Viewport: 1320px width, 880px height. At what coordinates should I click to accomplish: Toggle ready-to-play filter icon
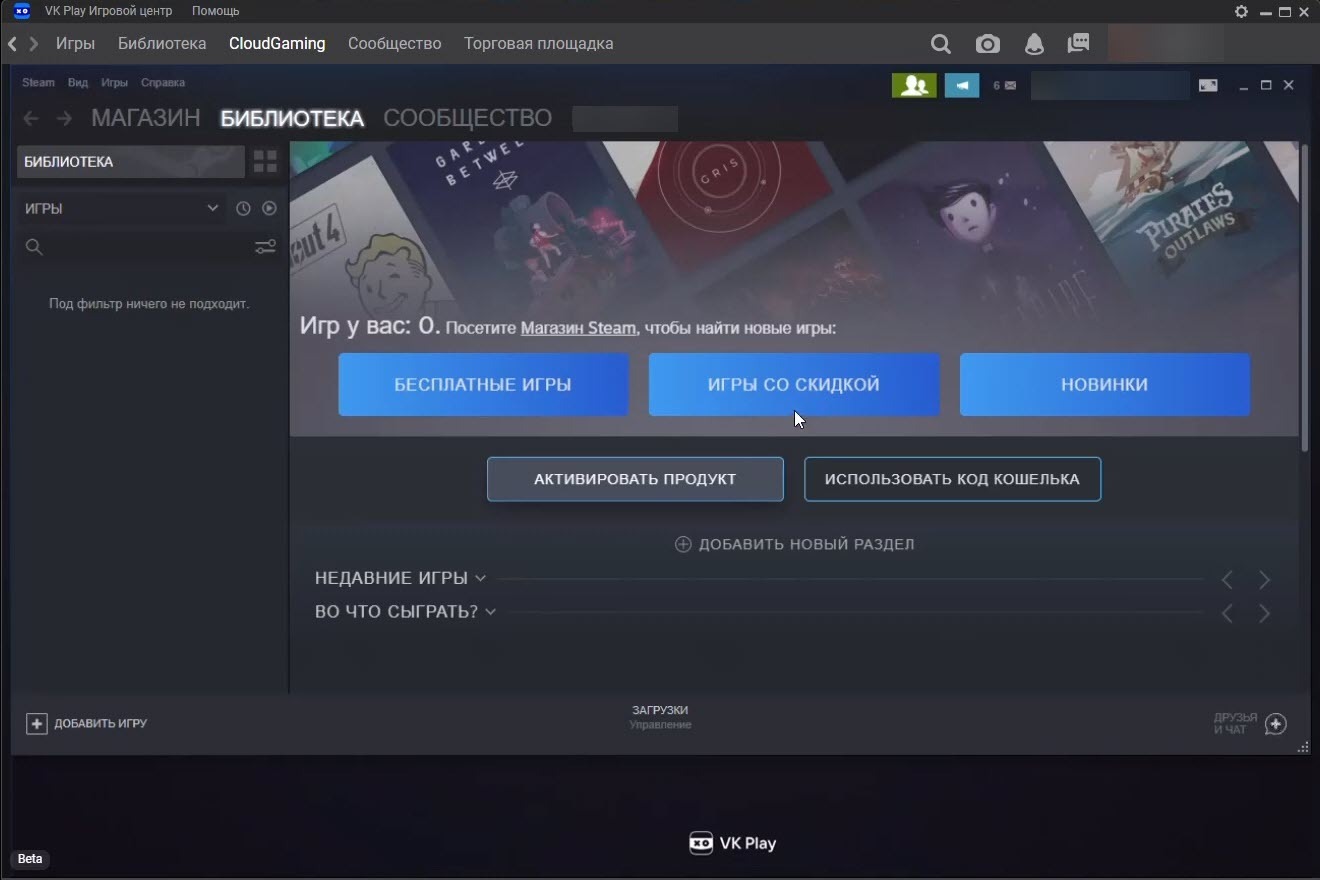click(x=269, y=208)
